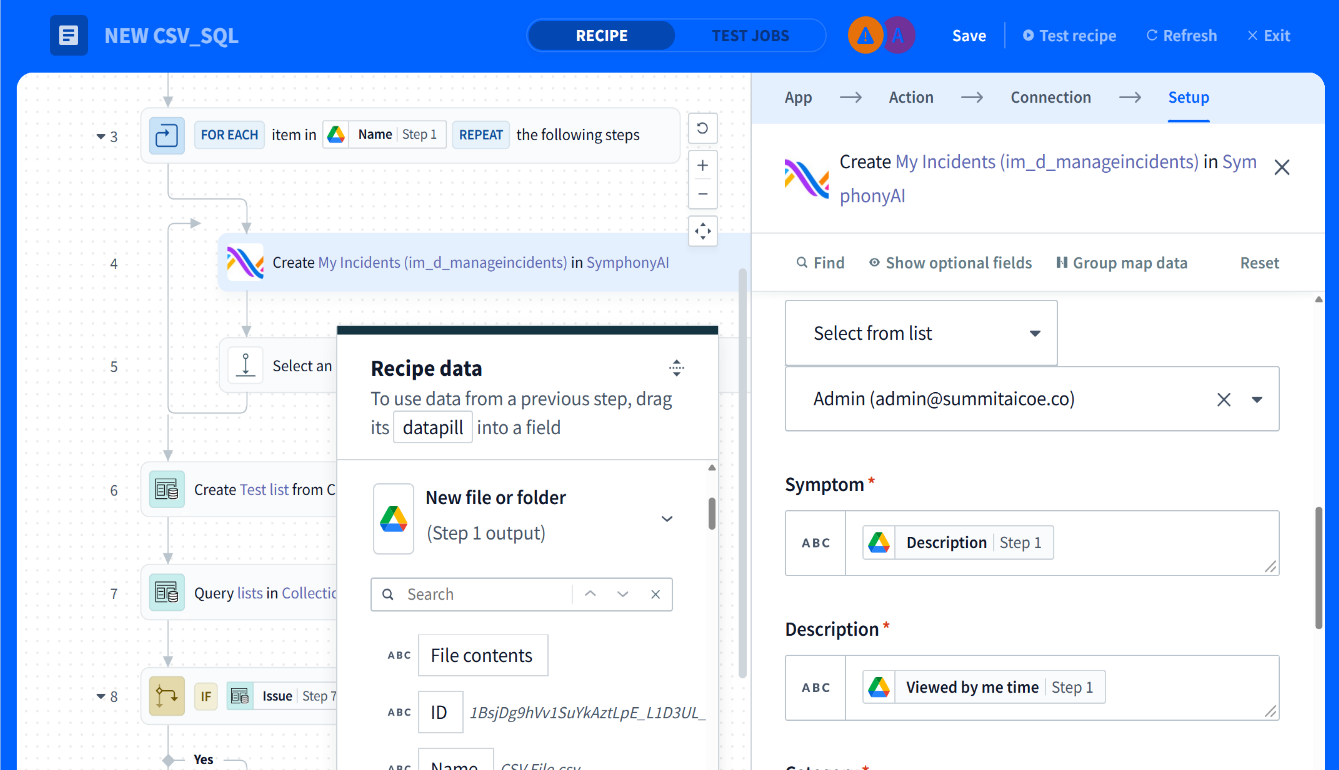Switch to TEST JOBS view
Image resolution: width=1339 pixels, height=770 pixels.
point(750,36)
